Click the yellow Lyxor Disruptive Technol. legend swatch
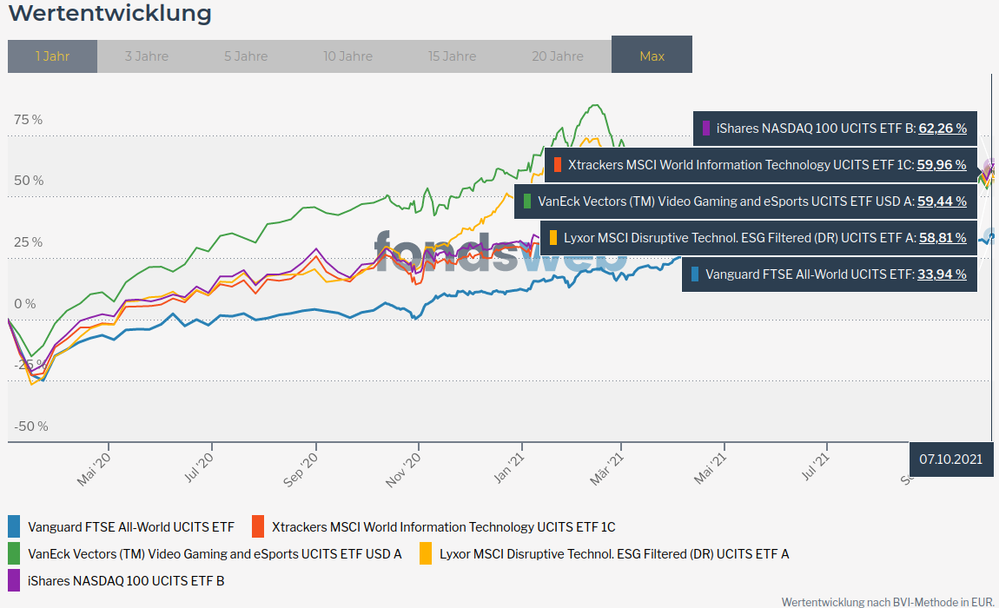This screenshot has width=999, height=608. (x=425, y=553)
